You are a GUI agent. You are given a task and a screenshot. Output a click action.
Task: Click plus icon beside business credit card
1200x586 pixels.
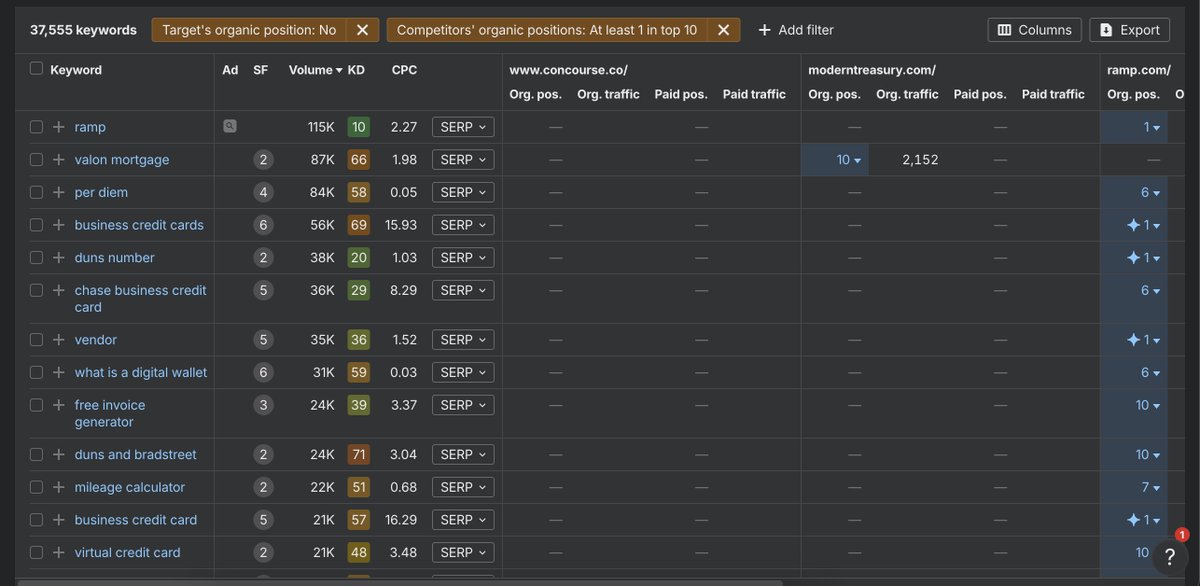tap(59, 520)
